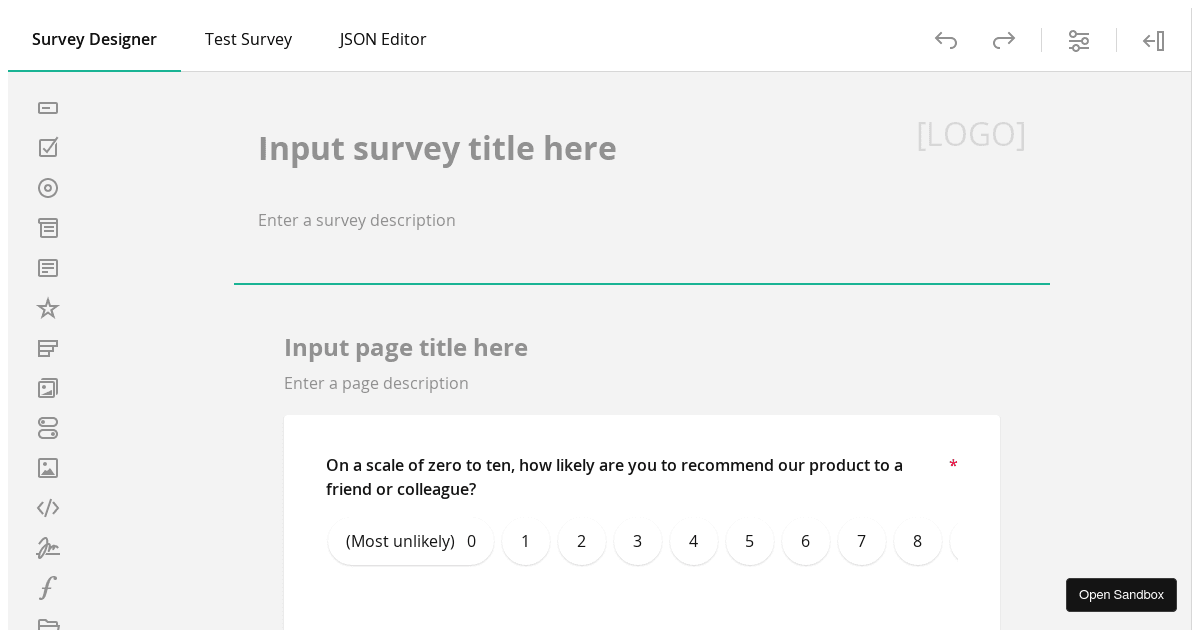Add a Signature Pad question from toolbox
The height and width of the screenshot is (630, 1200).
(48, 548)
